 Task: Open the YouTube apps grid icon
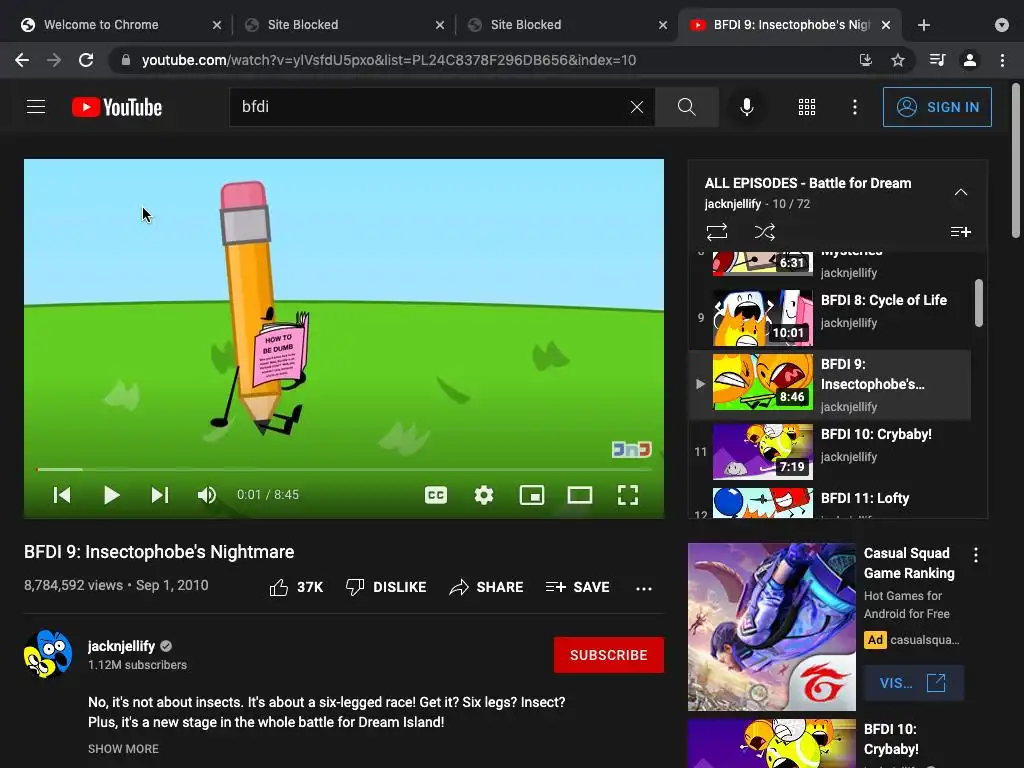pyautogui.click(x=807, y=107)
